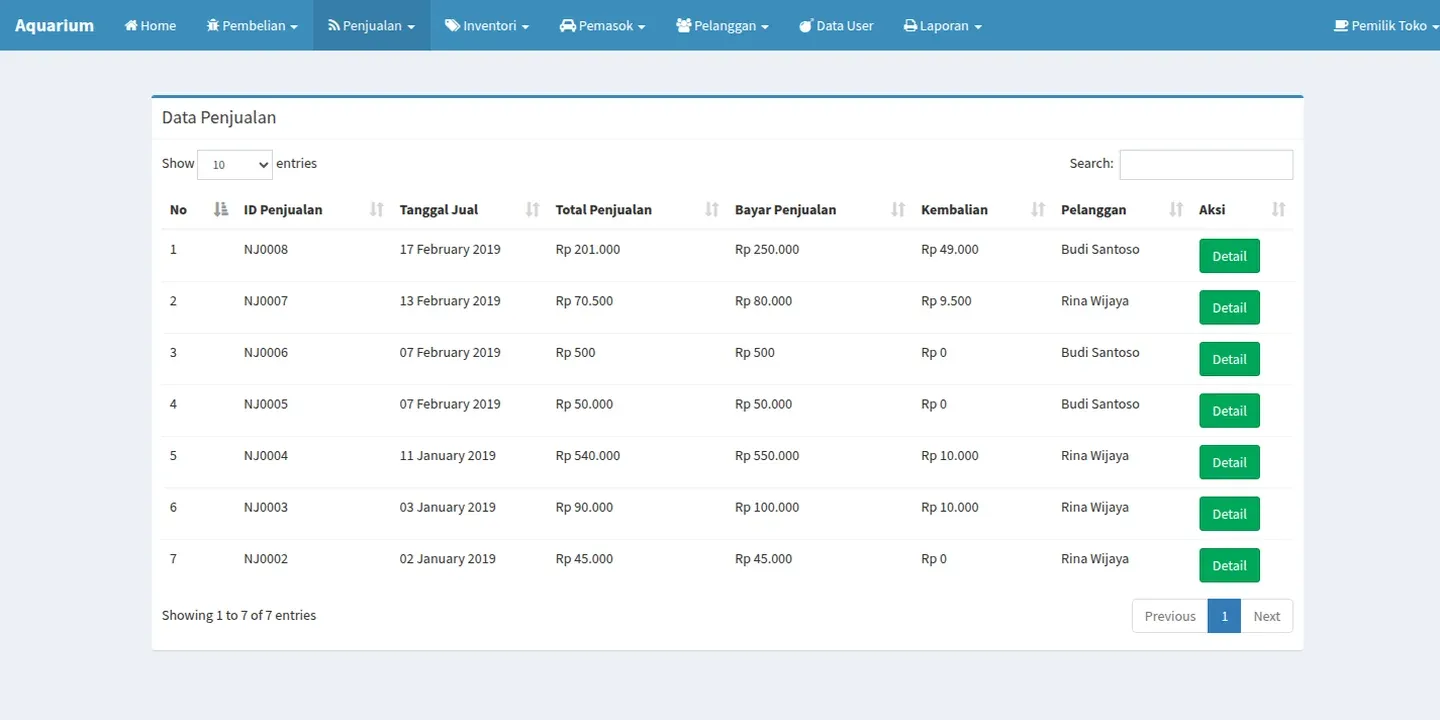Sort by the Bayar Penjualan sort icon
Image resolution: width=1440 pixels, height=720 pixels.
(x=898, y=209)
